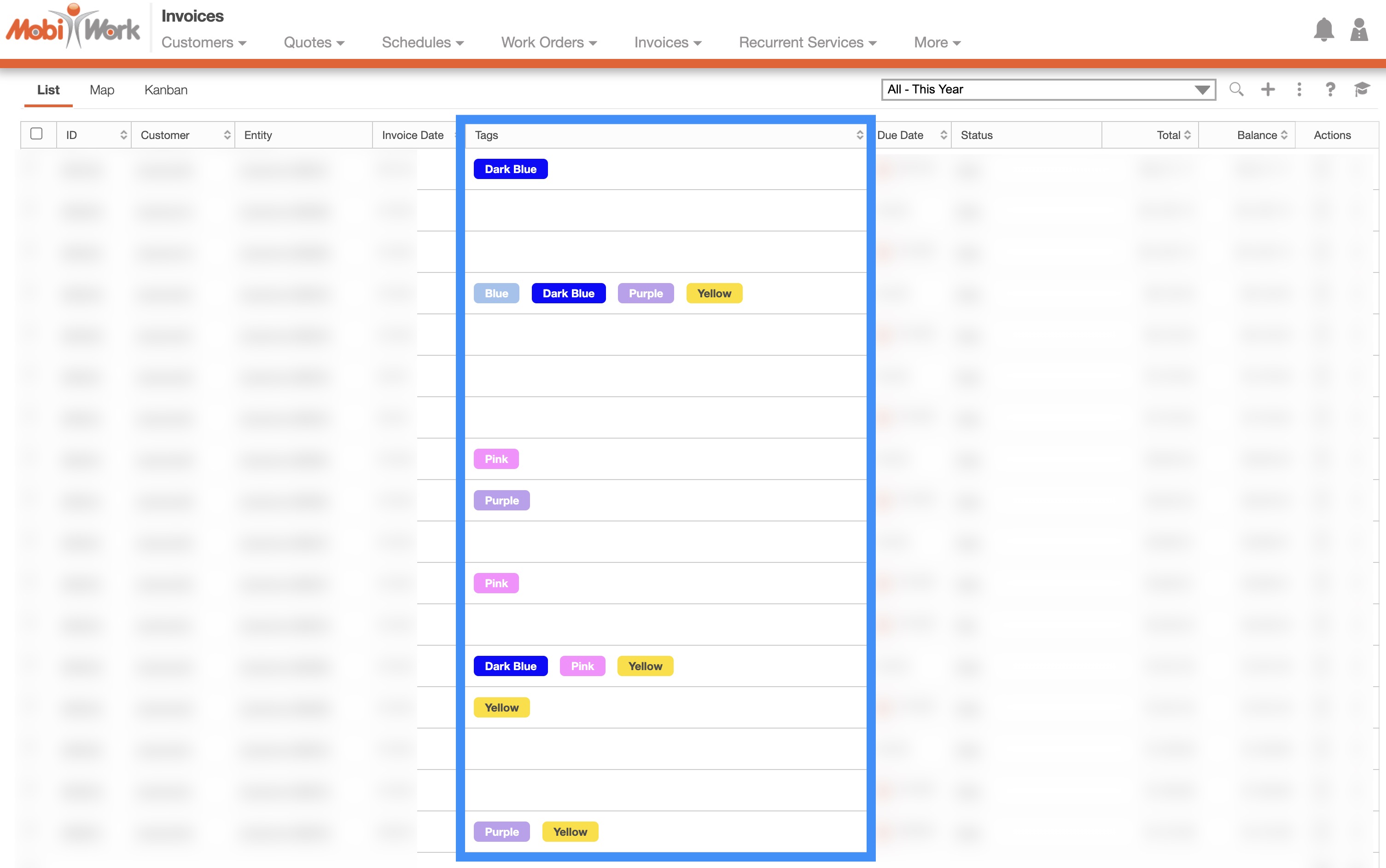Click the MobiWork logo
This screenshot has width=1386, height=868.
click(73, 28)
